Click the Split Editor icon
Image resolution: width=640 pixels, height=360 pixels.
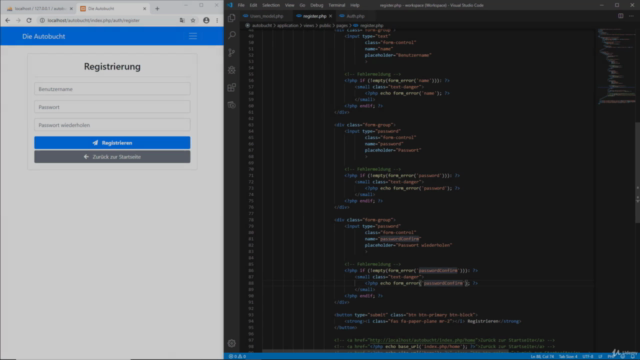click(620, 16)
